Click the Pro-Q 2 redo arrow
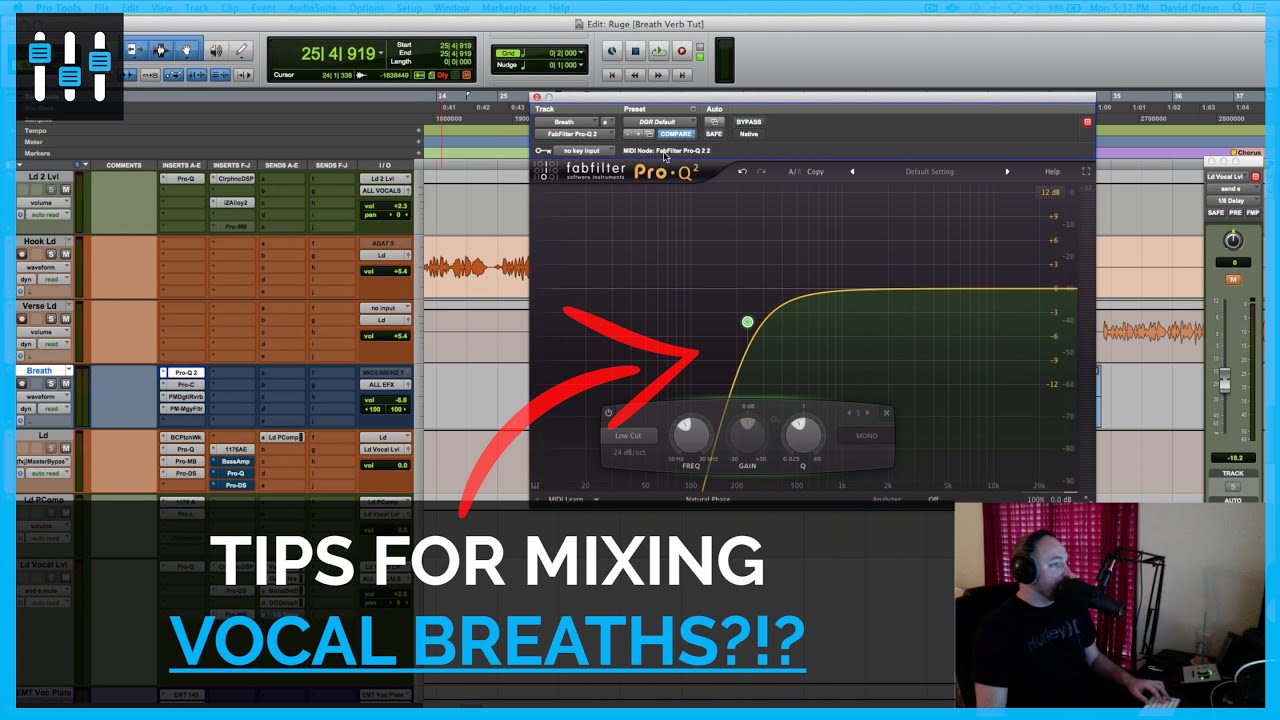This screenshot has width=1280, height=720. pyautogui.click(x=762, y=172)
